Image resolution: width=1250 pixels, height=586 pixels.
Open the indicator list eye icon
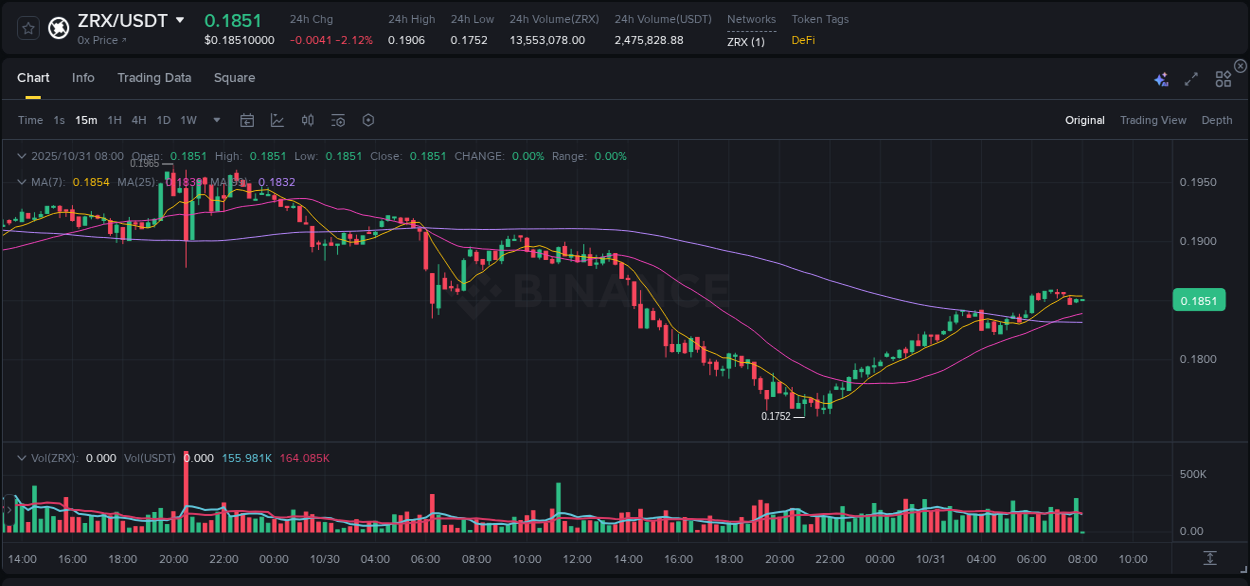point(337,120)
